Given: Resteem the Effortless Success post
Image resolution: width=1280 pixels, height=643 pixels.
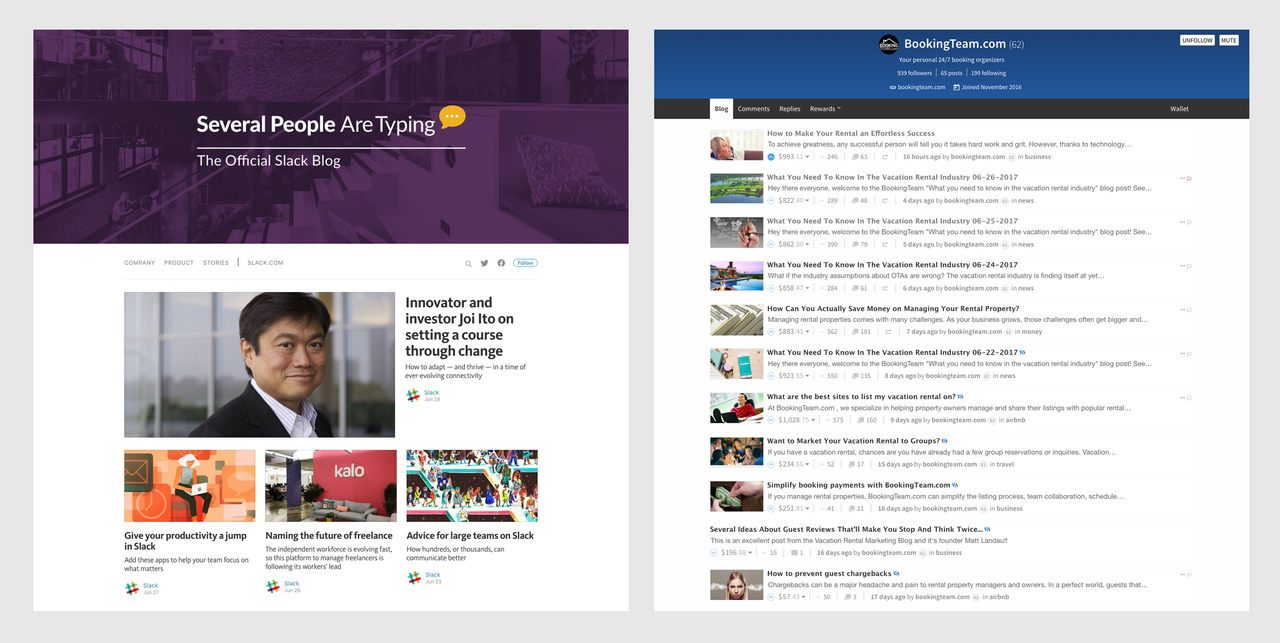Looking at the screenshot, I should pos(885,157).
